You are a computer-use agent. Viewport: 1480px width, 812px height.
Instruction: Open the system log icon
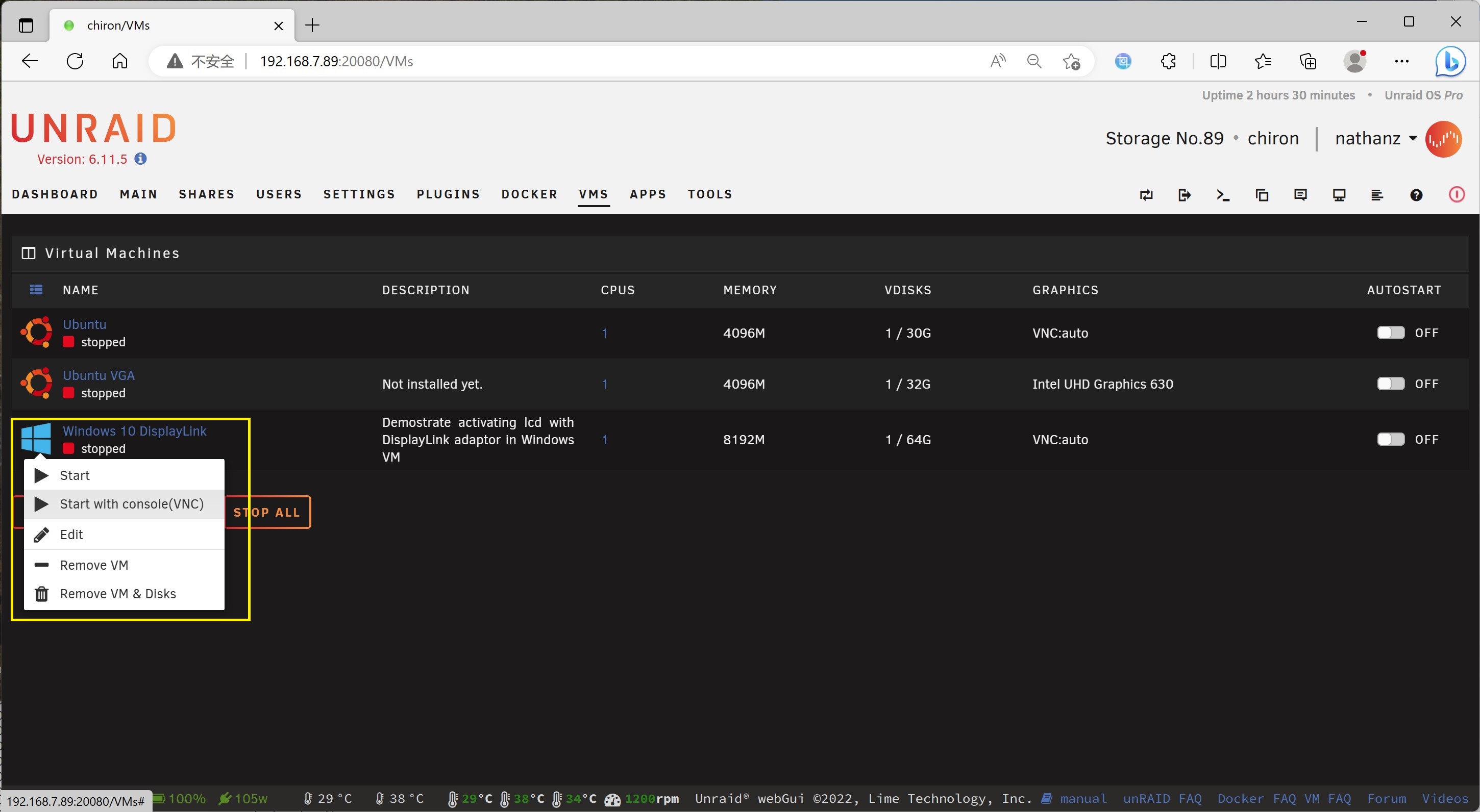[x=1377, y=195]
